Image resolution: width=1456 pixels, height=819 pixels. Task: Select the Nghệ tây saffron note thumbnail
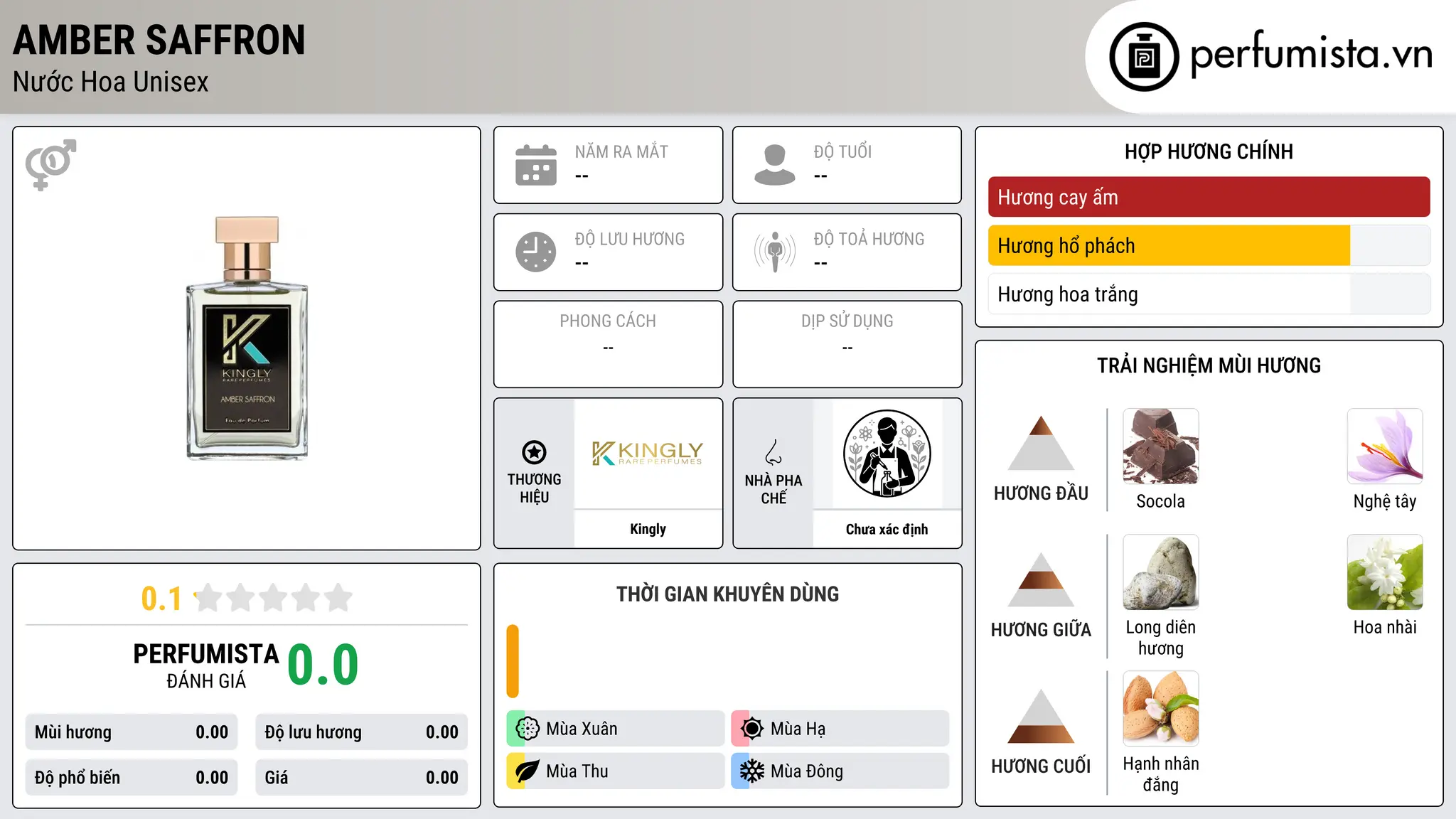[x=1385, y=446]
